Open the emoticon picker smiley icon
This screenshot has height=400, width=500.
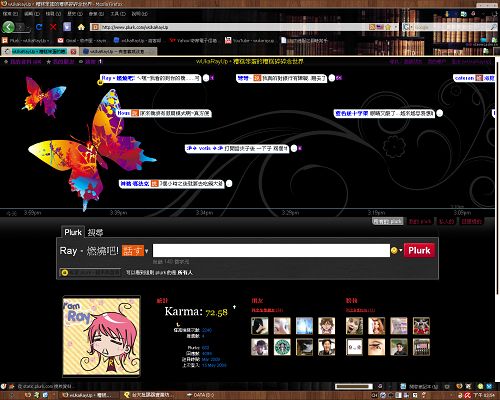click(x=394, y=250)
